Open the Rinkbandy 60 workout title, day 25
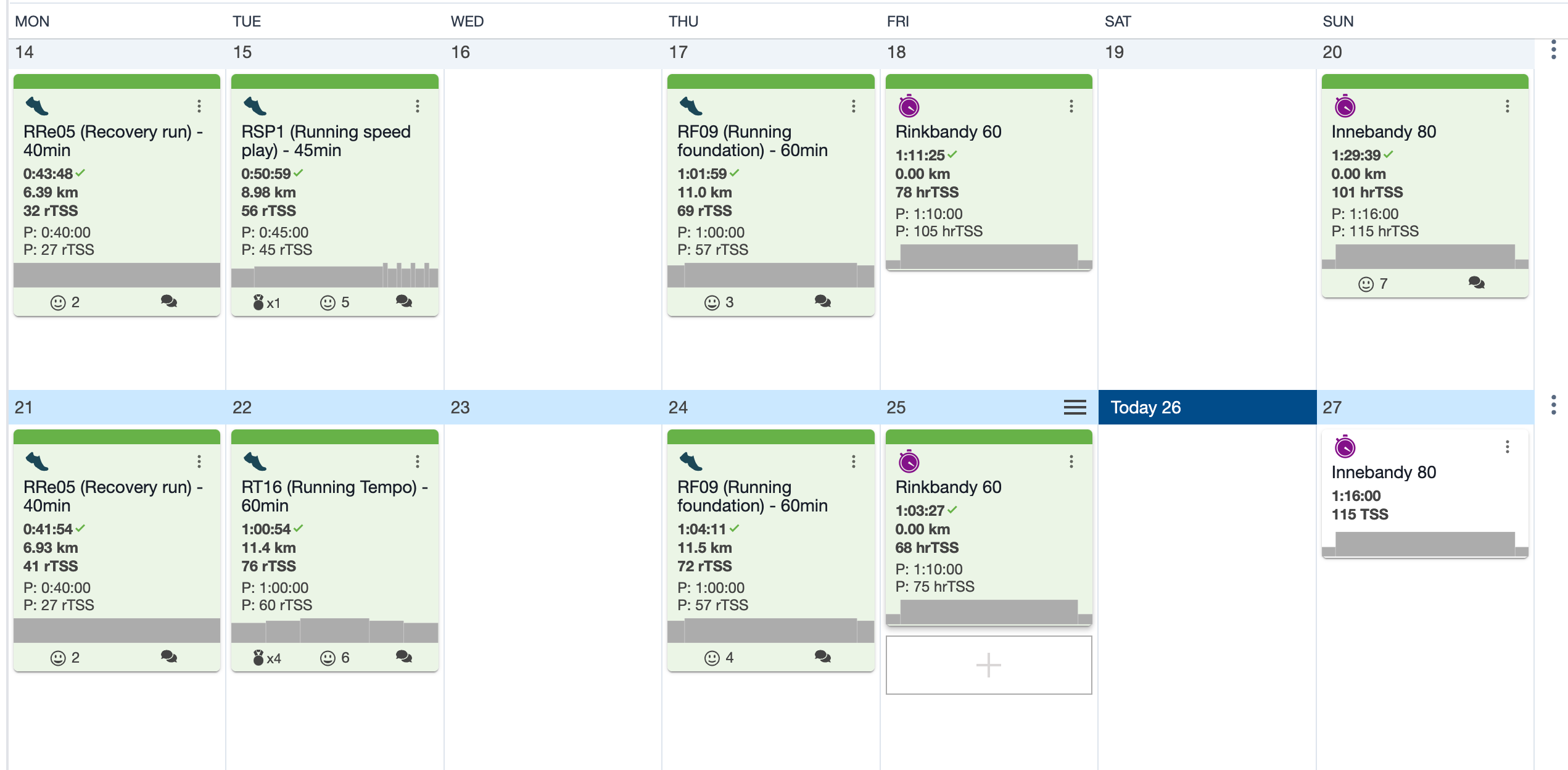The image size is (1568, 770). (948, 487)
